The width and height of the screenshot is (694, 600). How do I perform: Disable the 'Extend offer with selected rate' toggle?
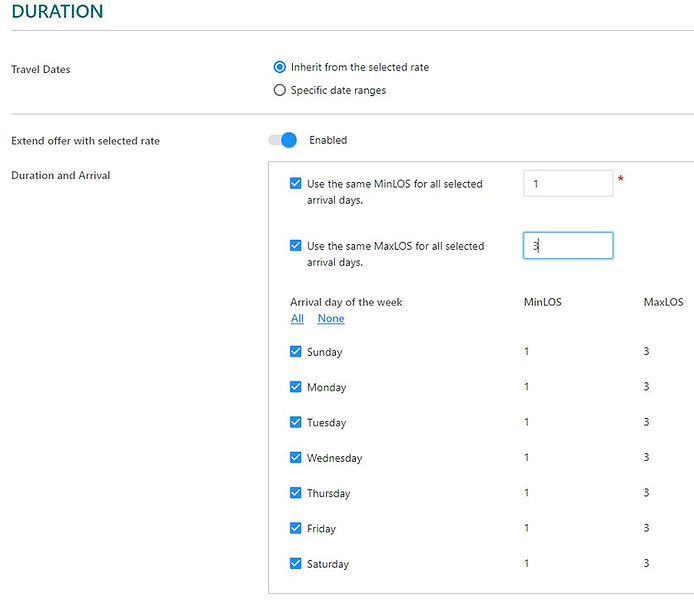(283, 140)
